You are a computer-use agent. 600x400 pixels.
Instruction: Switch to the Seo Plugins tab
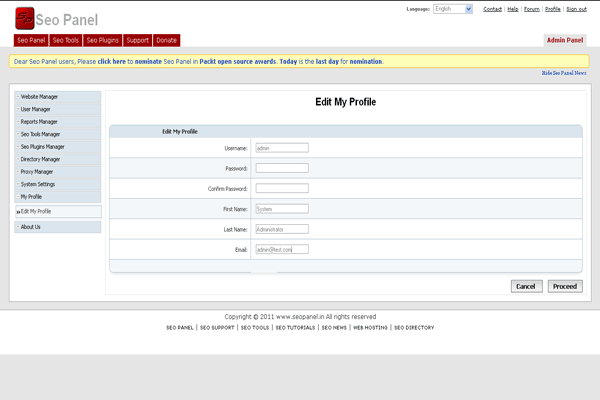[x=102, y=40]
